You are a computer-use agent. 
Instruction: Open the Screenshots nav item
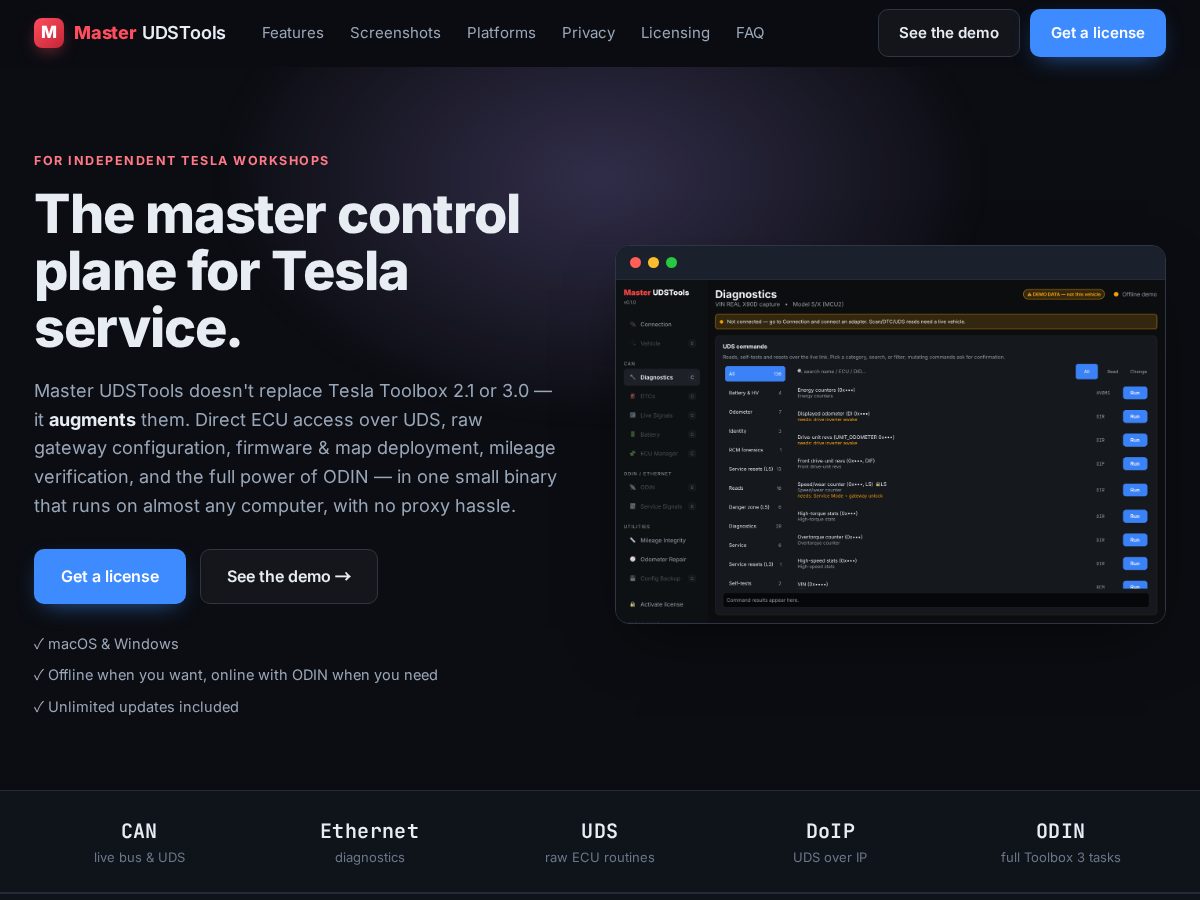click(395, 33)
